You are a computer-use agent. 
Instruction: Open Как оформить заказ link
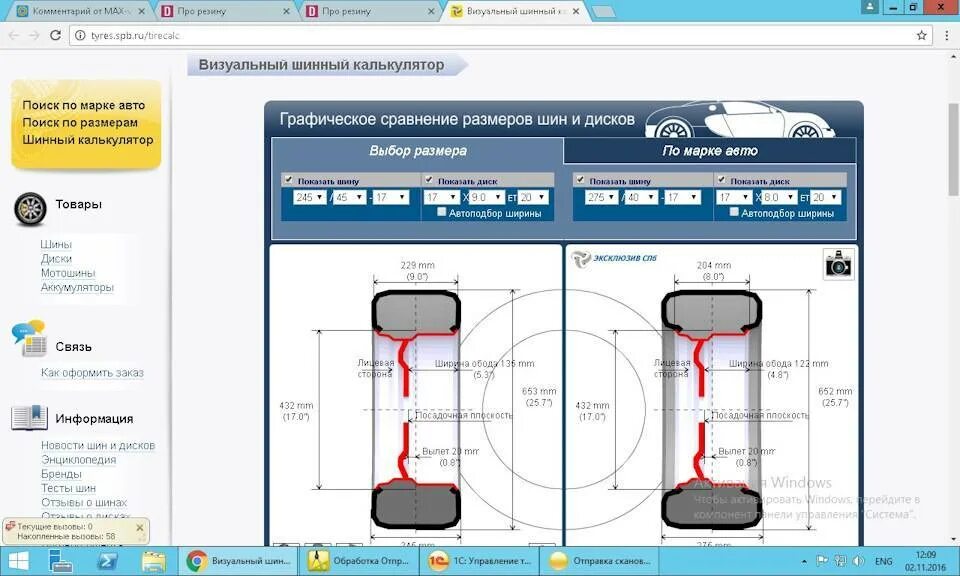(x=92, y=372)
